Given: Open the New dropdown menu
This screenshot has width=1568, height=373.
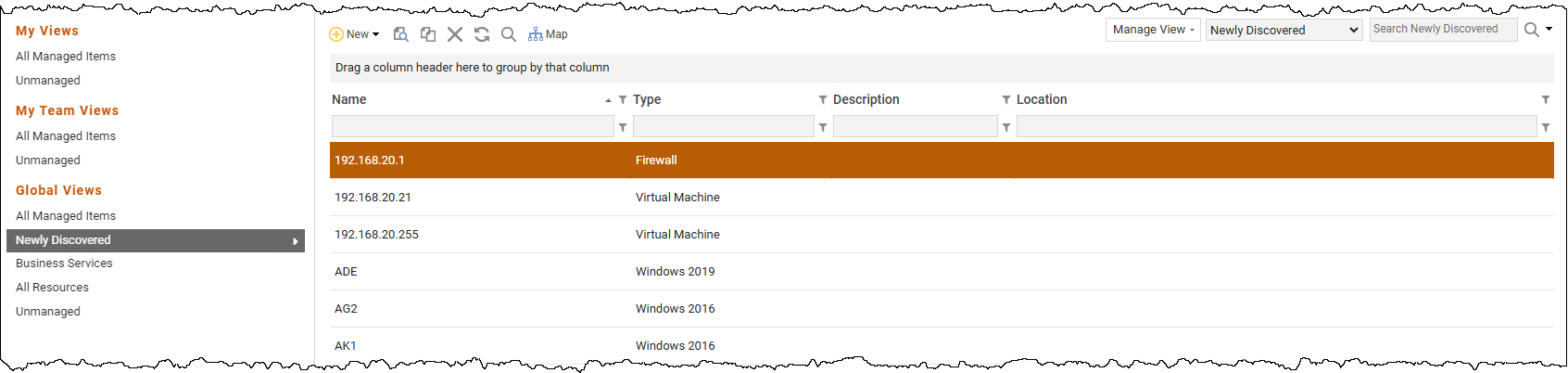Looking at the screenshot, I should tap(355, 34).
